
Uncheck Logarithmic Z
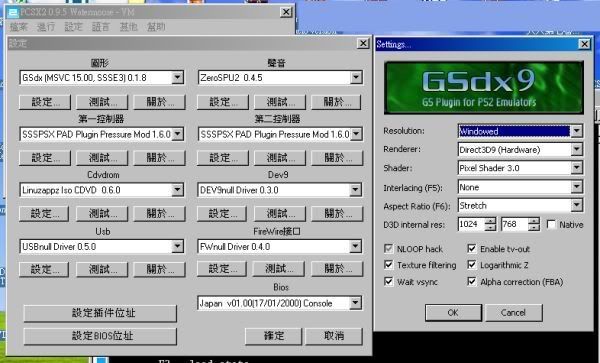click(x=471, y=265)
